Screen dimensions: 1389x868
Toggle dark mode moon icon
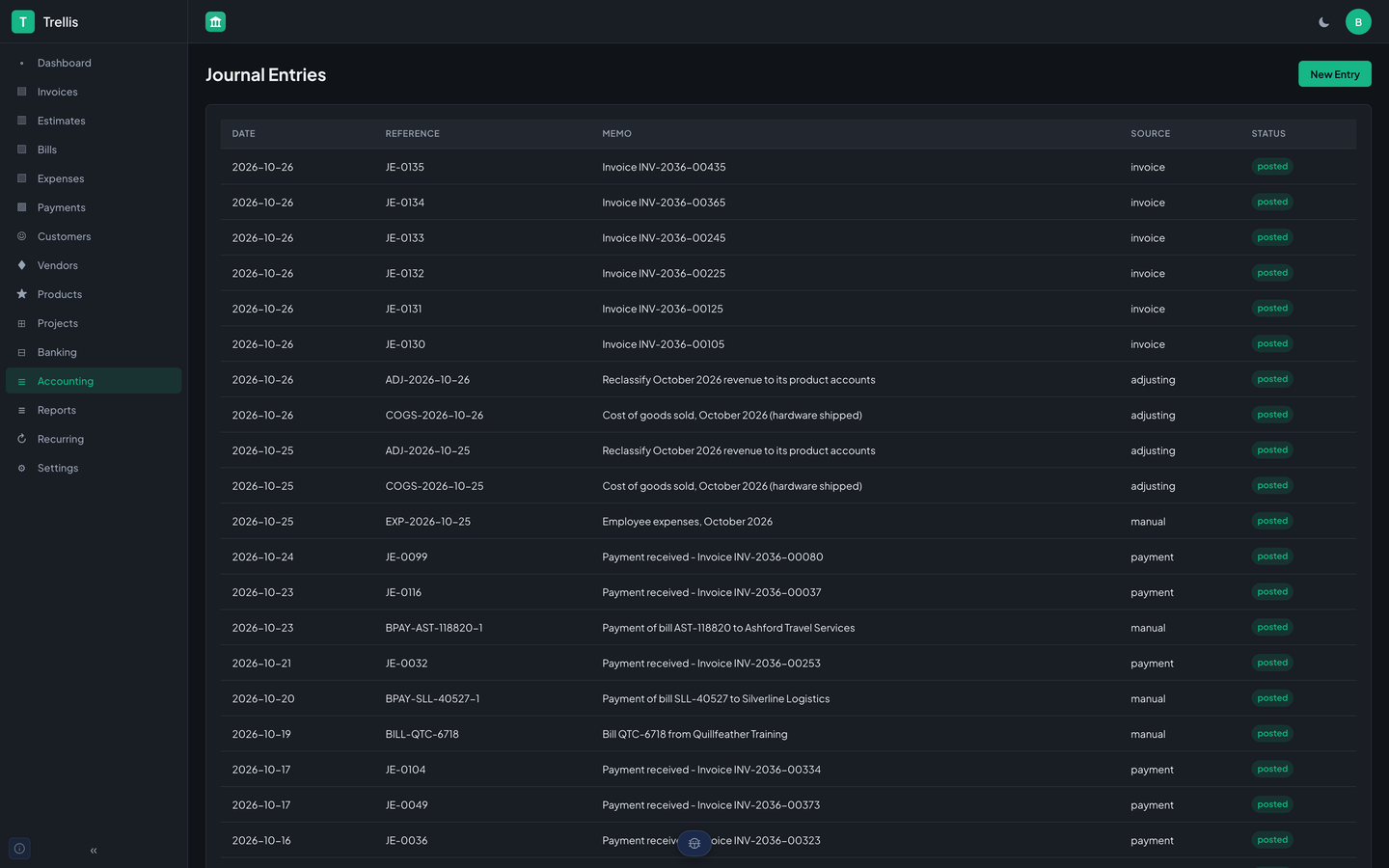click(1324, 22)
